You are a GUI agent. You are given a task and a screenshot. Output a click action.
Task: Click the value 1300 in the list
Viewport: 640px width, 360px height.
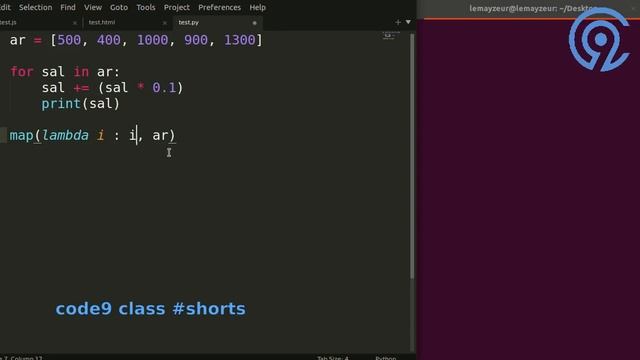pos(240,40)
